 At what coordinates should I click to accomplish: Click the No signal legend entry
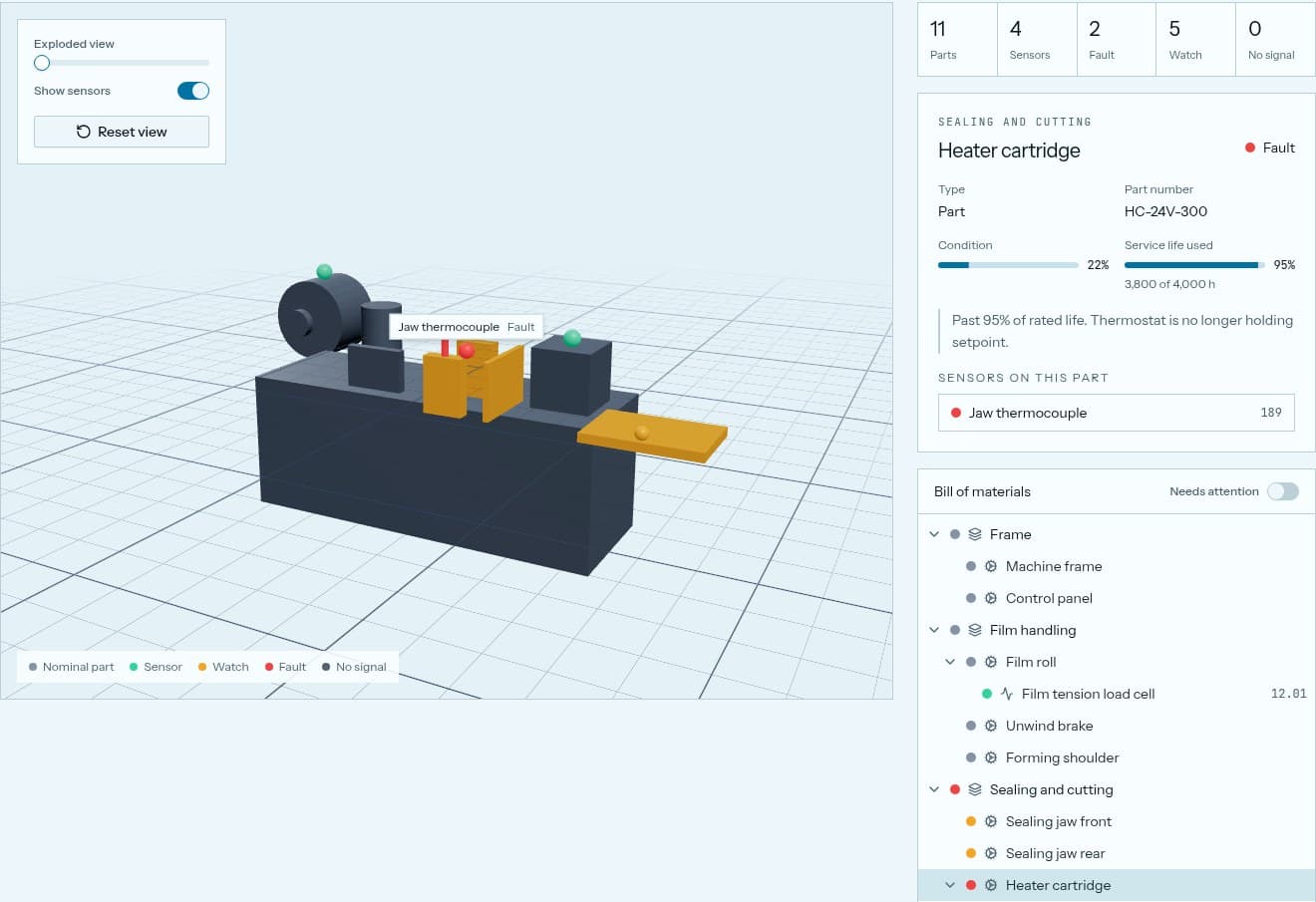pos(354,667)
